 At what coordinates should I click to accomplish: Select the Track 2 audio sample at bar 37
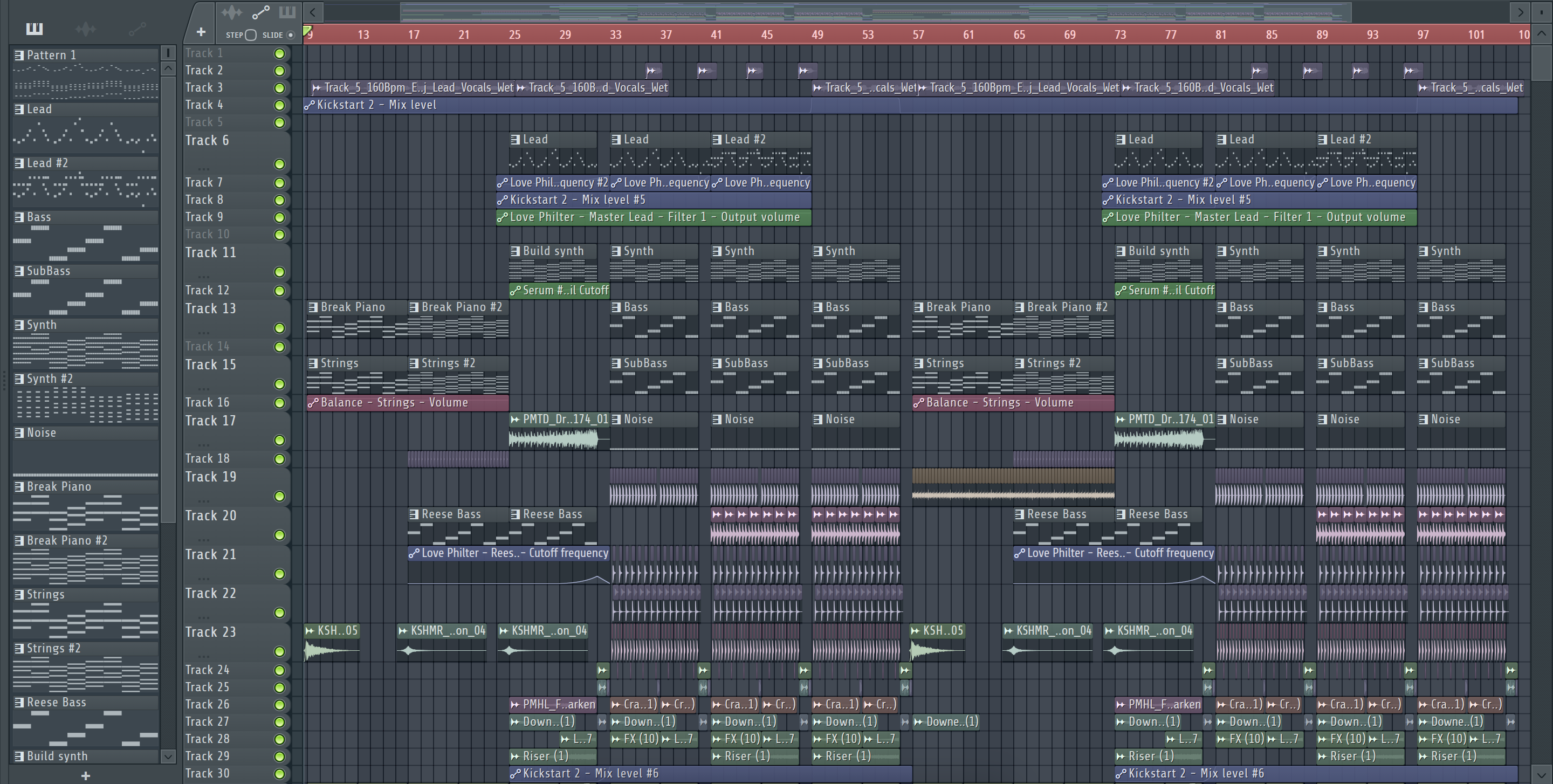click(x=654, y=71)
